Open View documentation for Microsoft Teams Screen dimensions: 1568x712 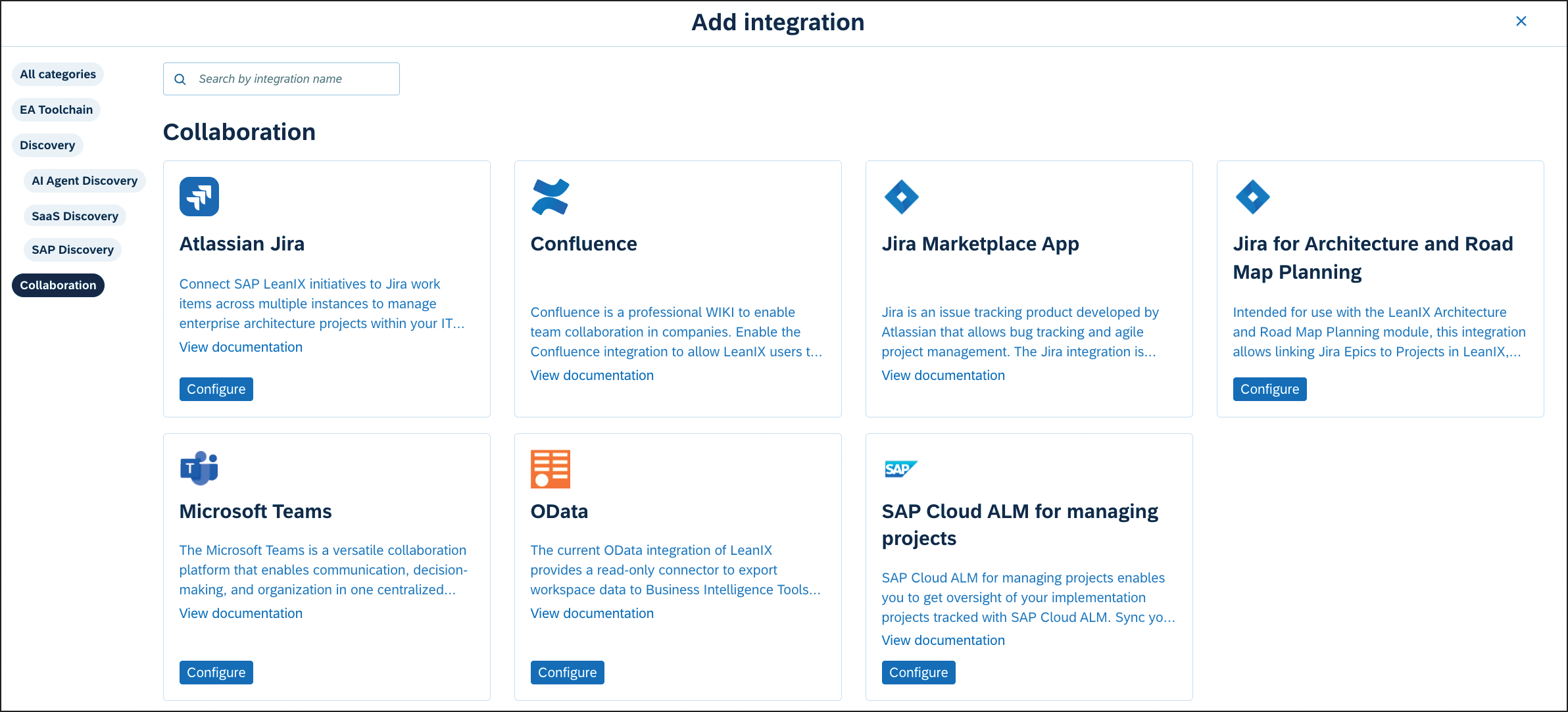pos(241,613)
